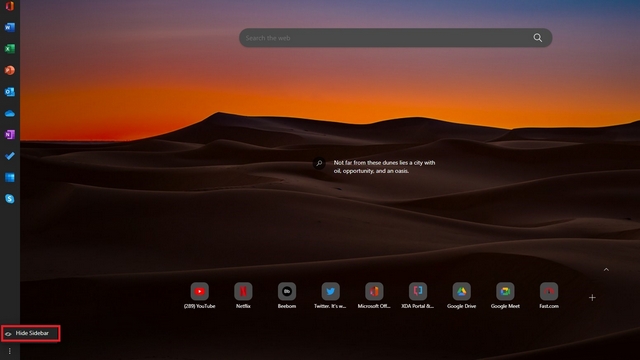Open the Twitter quick link tile
Screen dimensions: 640x360
[x=330, y=296]
